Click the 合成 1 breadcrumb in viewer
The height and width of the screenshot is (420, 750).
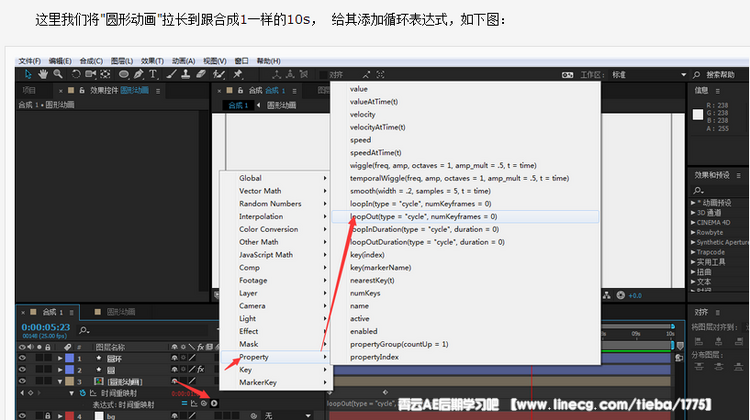238,105
